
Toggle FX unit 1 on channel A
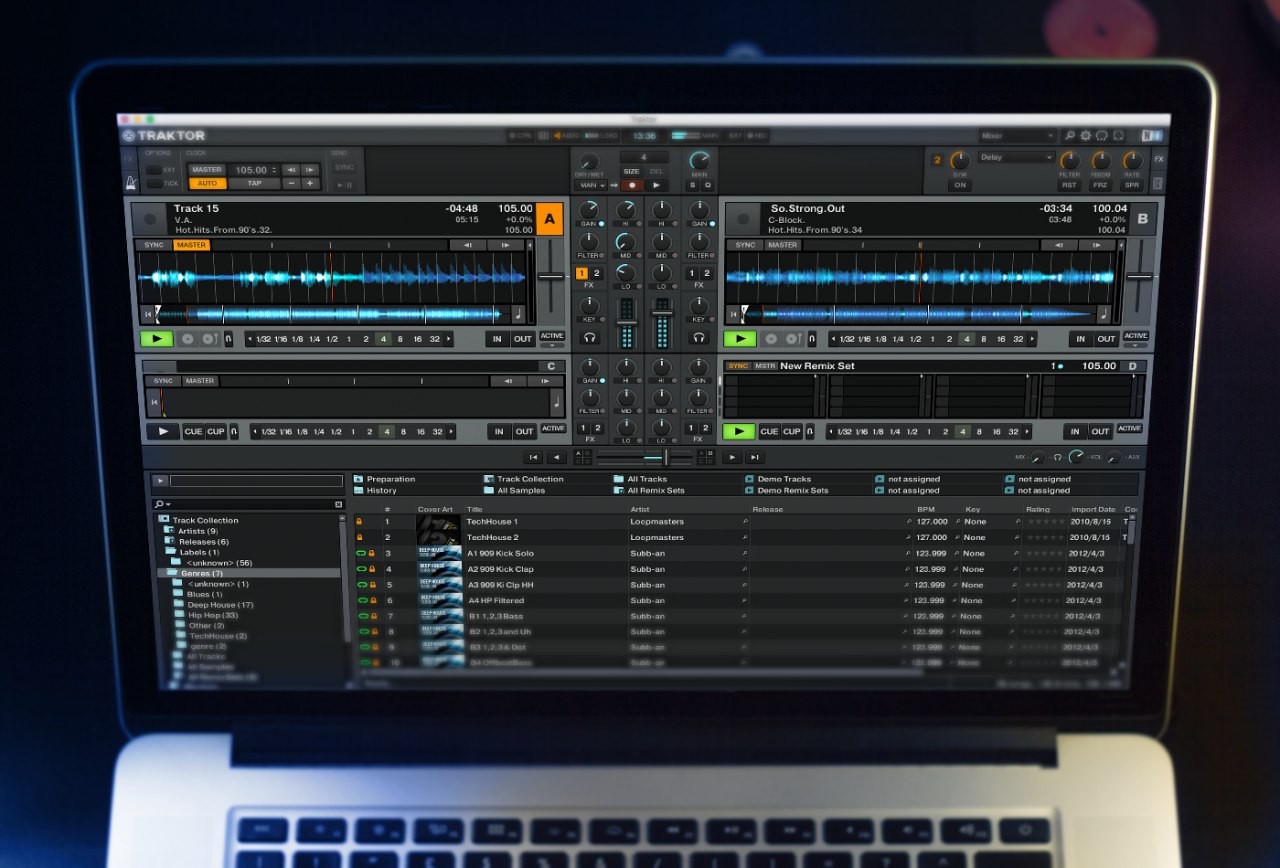582,273
